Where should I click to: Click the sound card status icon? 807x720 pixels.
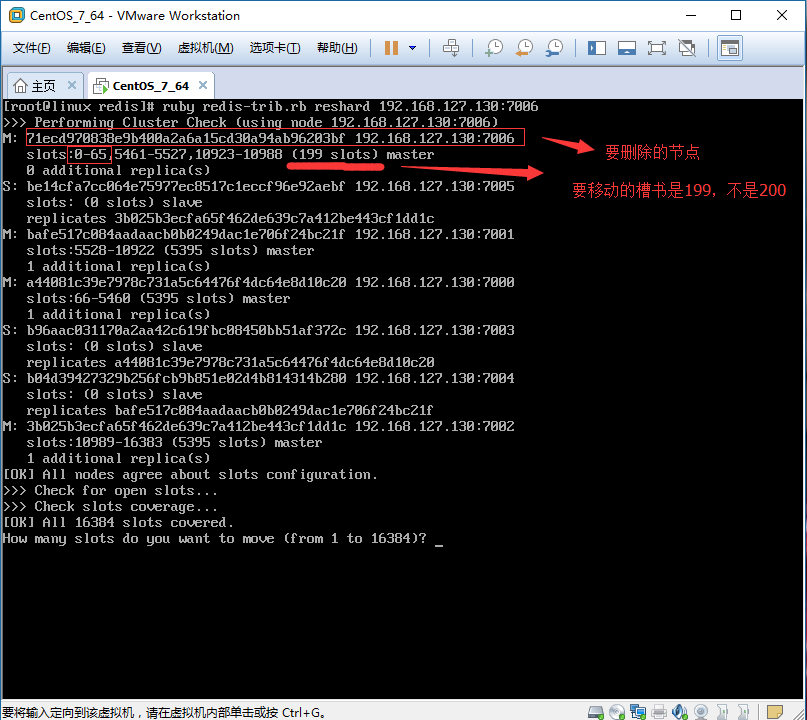(680, 712)
